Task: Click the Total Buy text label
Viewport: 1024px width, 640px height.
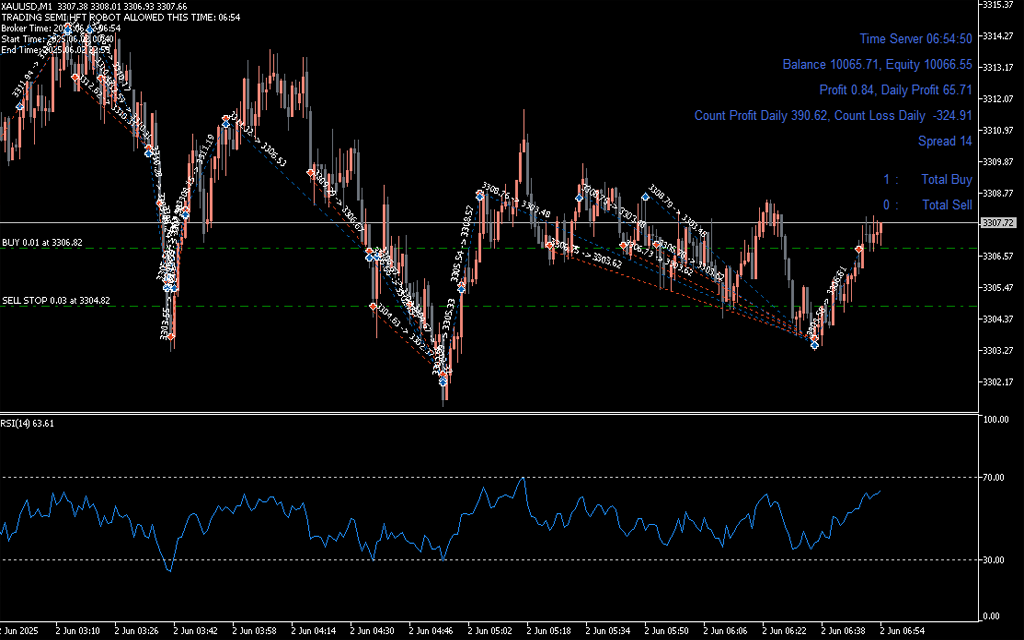Action: pyautogui.click(x=947, y=180)
